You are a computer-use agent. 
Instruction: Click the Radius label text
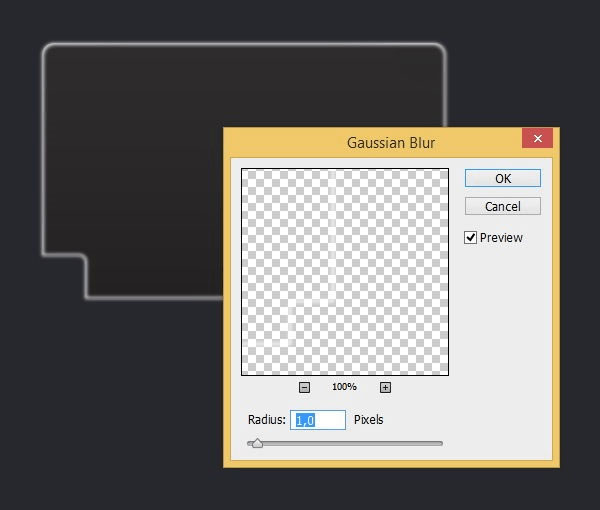point(267,420)
